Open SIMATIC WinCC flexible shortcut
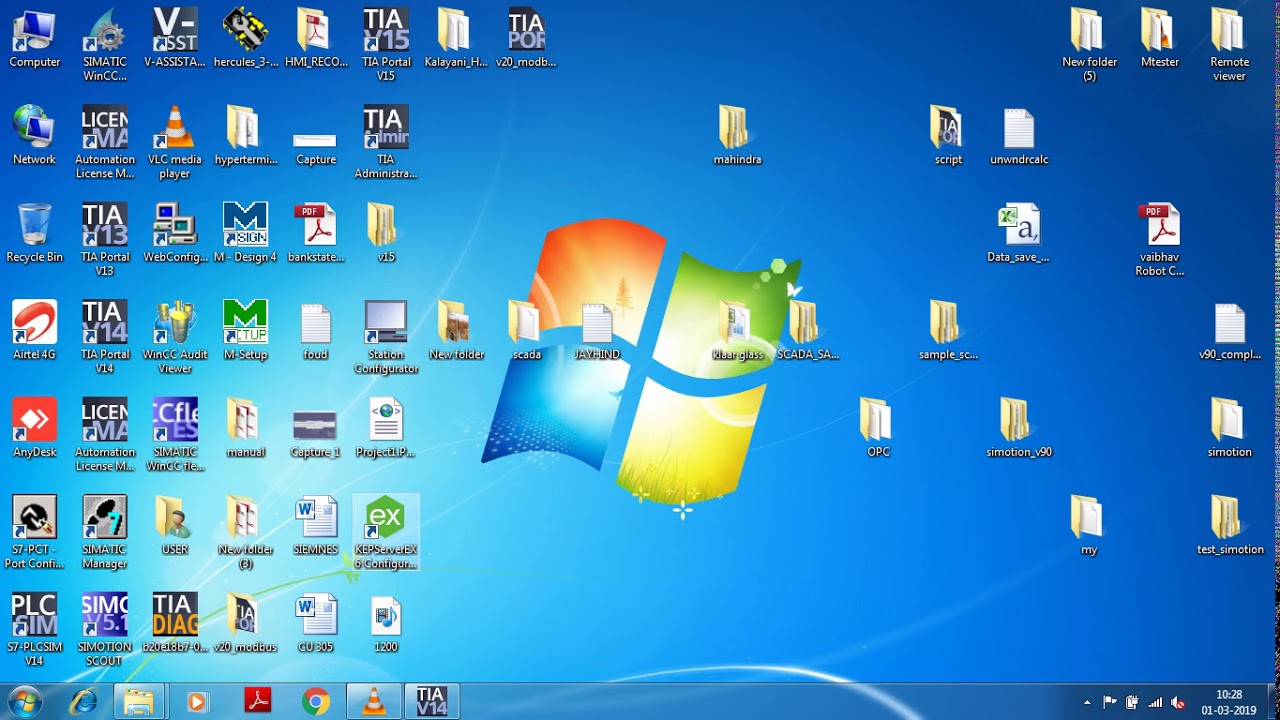 pos(175,435)
